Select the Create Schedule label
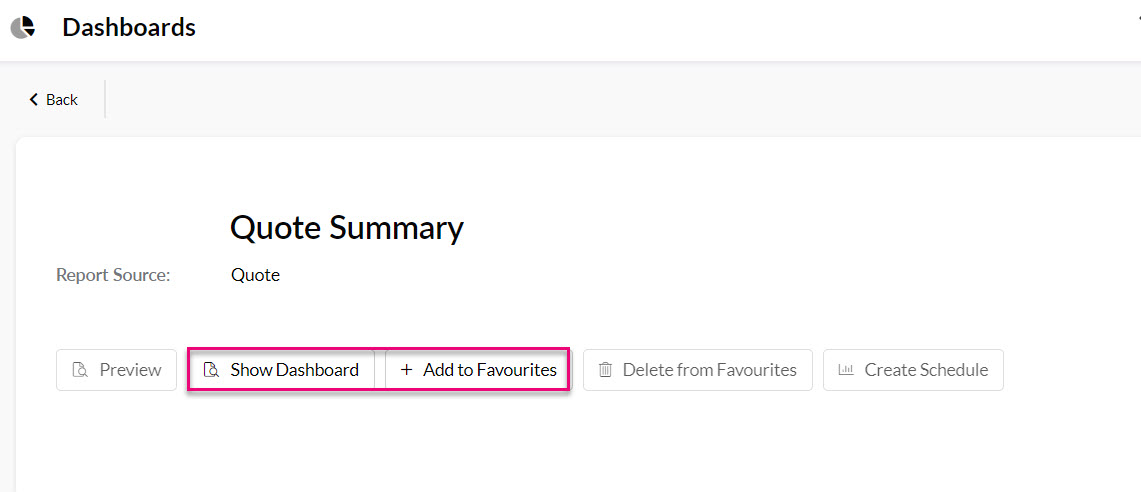1141x492 pixels. [x=926, y=370]
